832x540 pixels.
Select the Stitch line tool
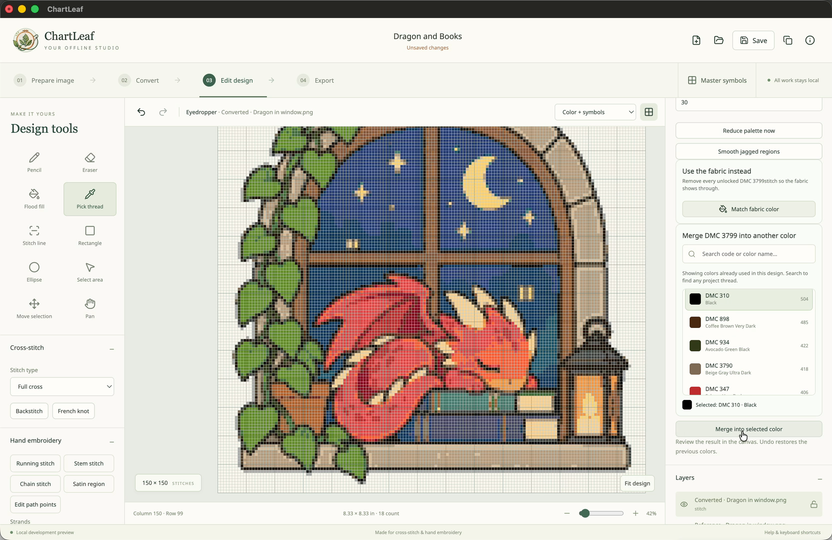(x=34, y=235)
